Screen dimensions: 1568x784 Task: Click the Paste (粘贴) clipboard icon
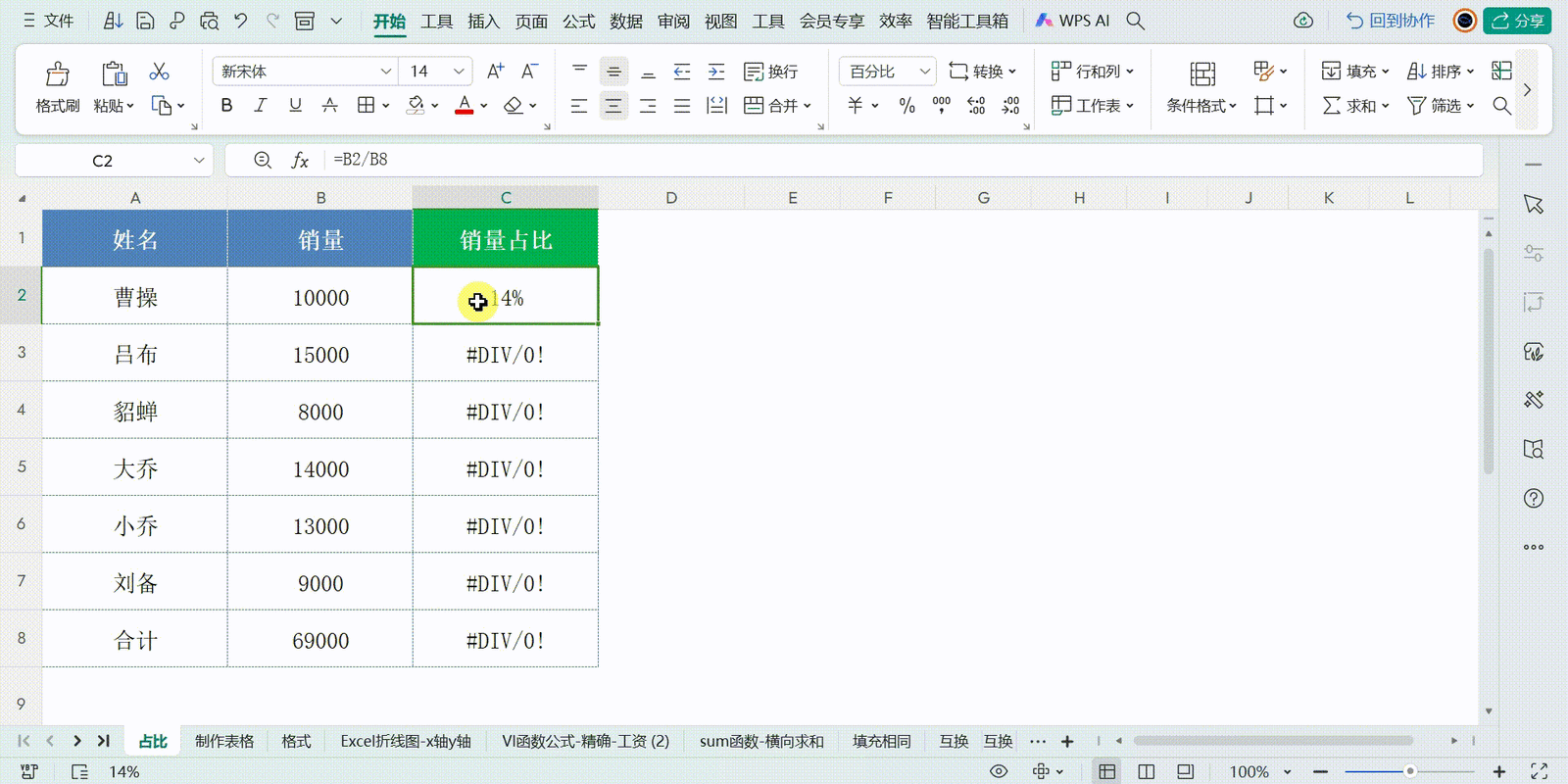coord(114,73)
